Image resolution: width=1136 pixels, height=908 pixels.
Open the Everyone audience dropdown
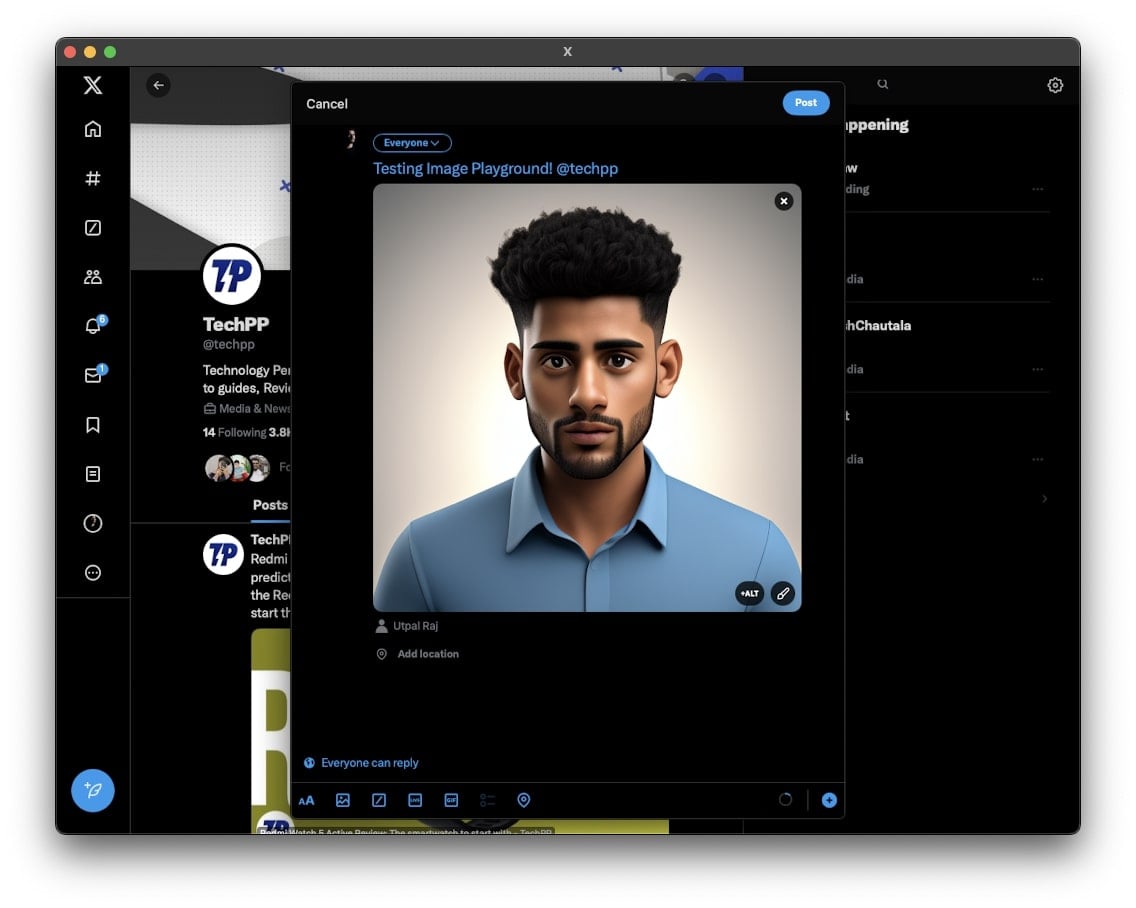click(412, 143)
